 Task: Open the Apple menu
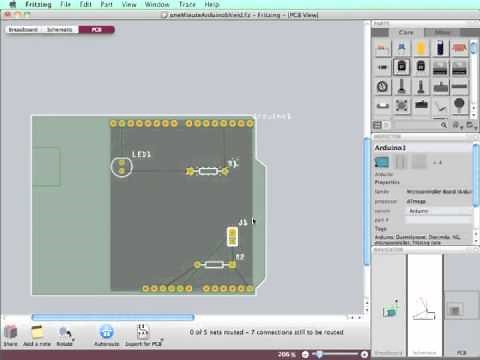[12, 4]
